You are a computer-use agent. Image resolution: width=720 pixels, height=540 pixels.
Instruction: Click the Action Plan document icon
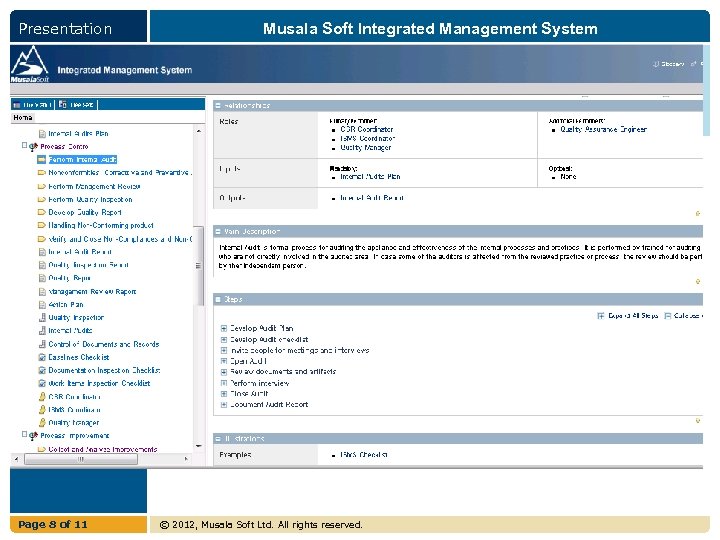click(42, 304)
